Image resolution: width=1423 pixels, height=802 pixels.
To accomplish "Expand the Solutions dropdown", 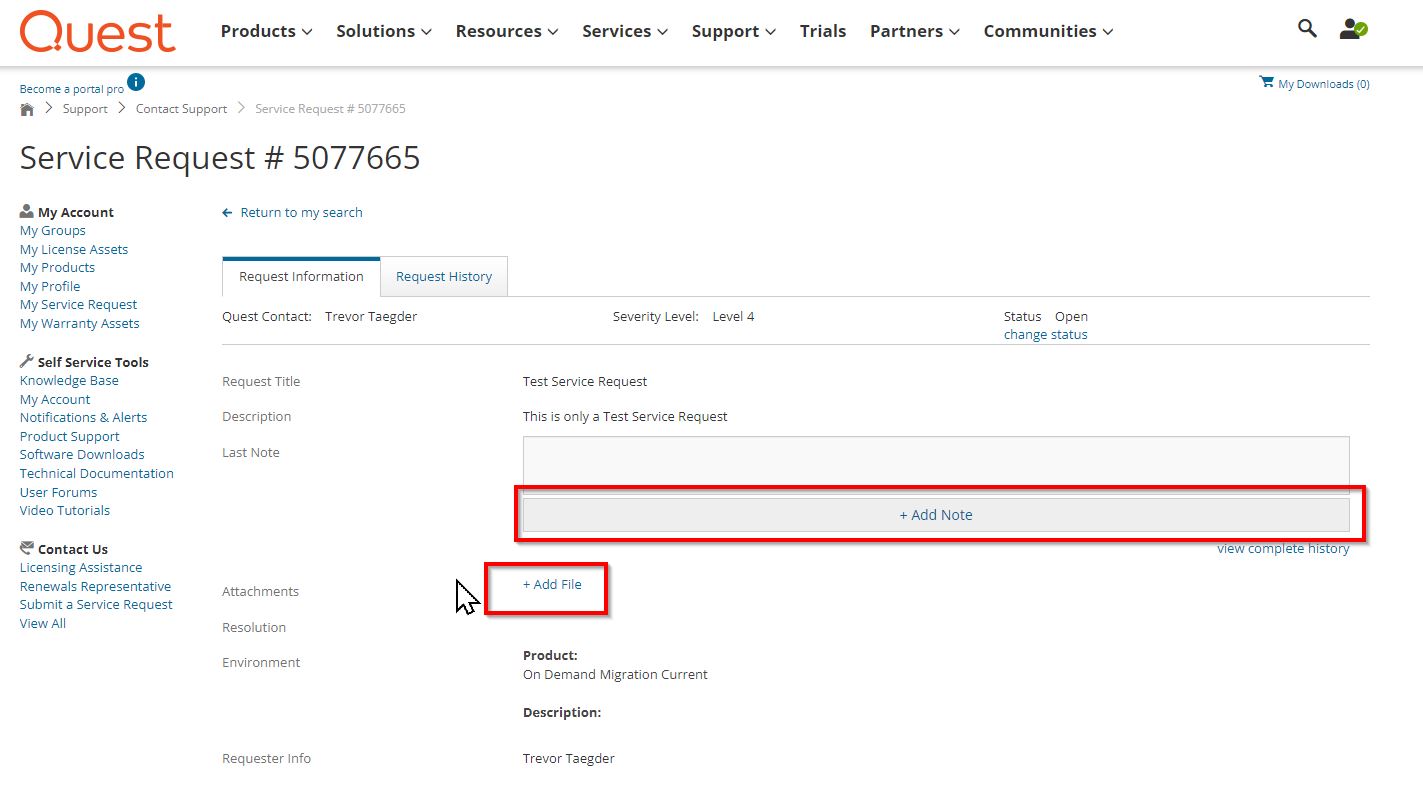I will [383, 32].
